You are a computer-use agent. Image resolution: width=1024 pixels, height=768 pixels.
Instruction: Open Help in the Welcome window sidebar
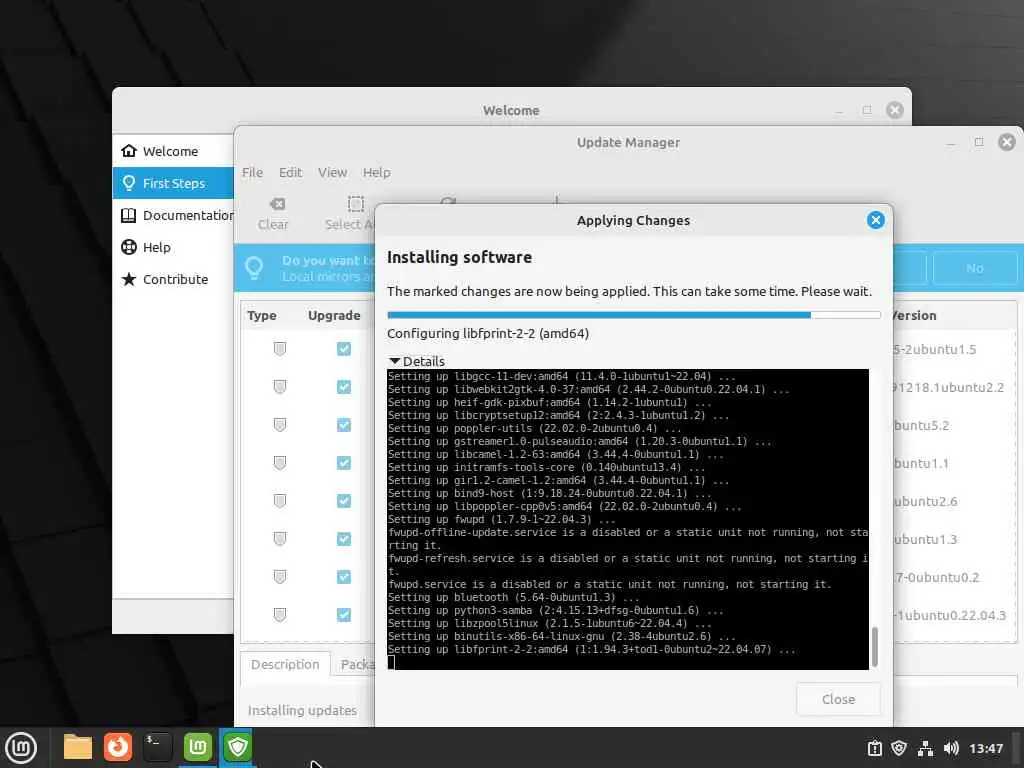point(172,247)
